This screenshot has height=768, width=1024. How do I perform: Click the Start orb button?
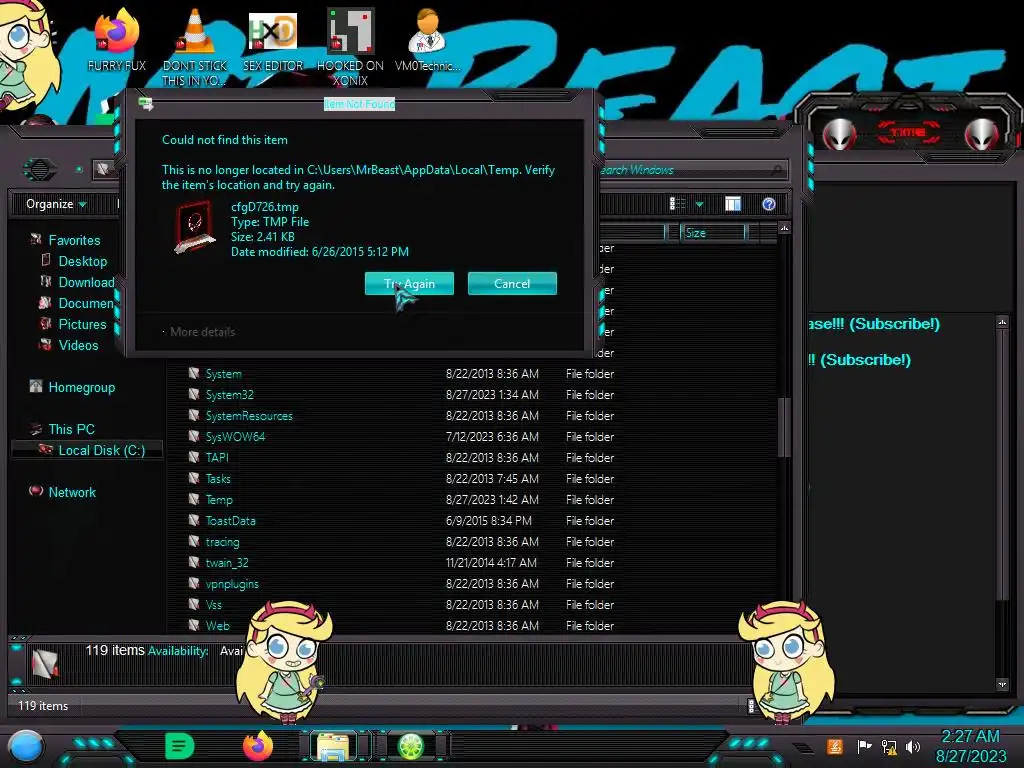tap(25, 746)
